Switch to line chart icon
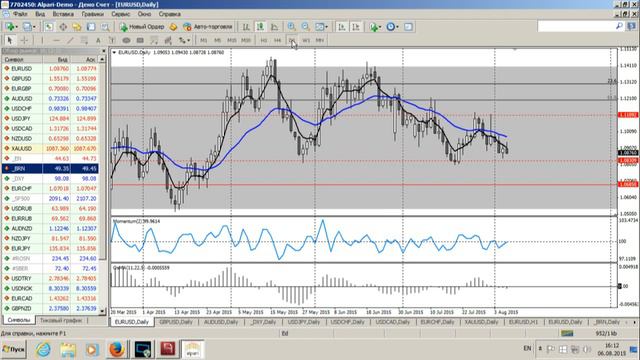The image size is (640, 360). (274, 27)
